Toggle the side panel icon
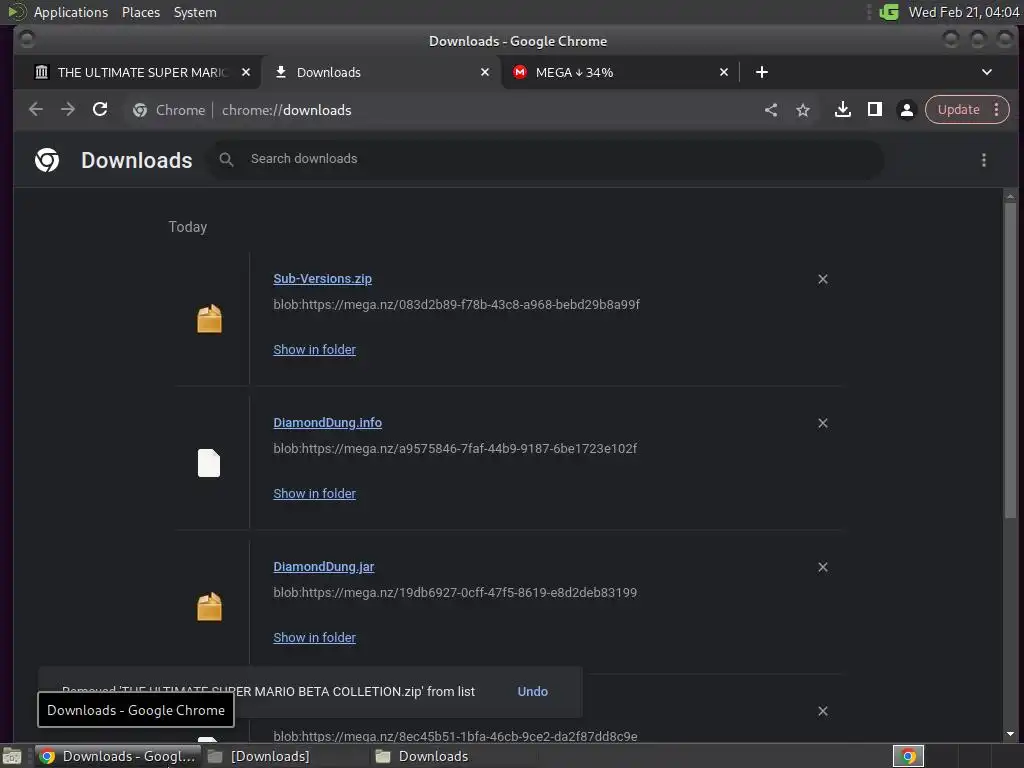Image resolution: width=1024 pixels, height=768 pixels. click(x=874, y=110)
